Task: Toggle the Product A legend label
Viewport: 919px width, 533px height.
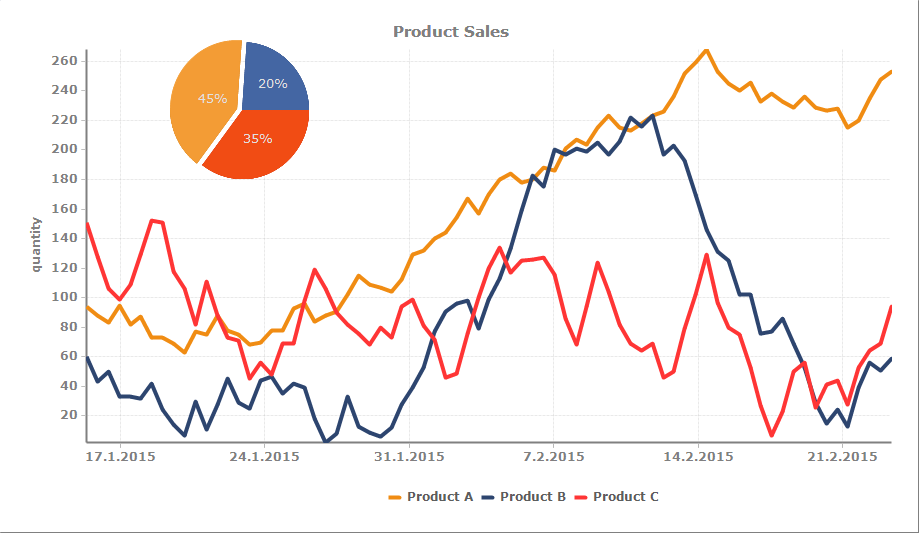Action: click(x=440, y=496)
